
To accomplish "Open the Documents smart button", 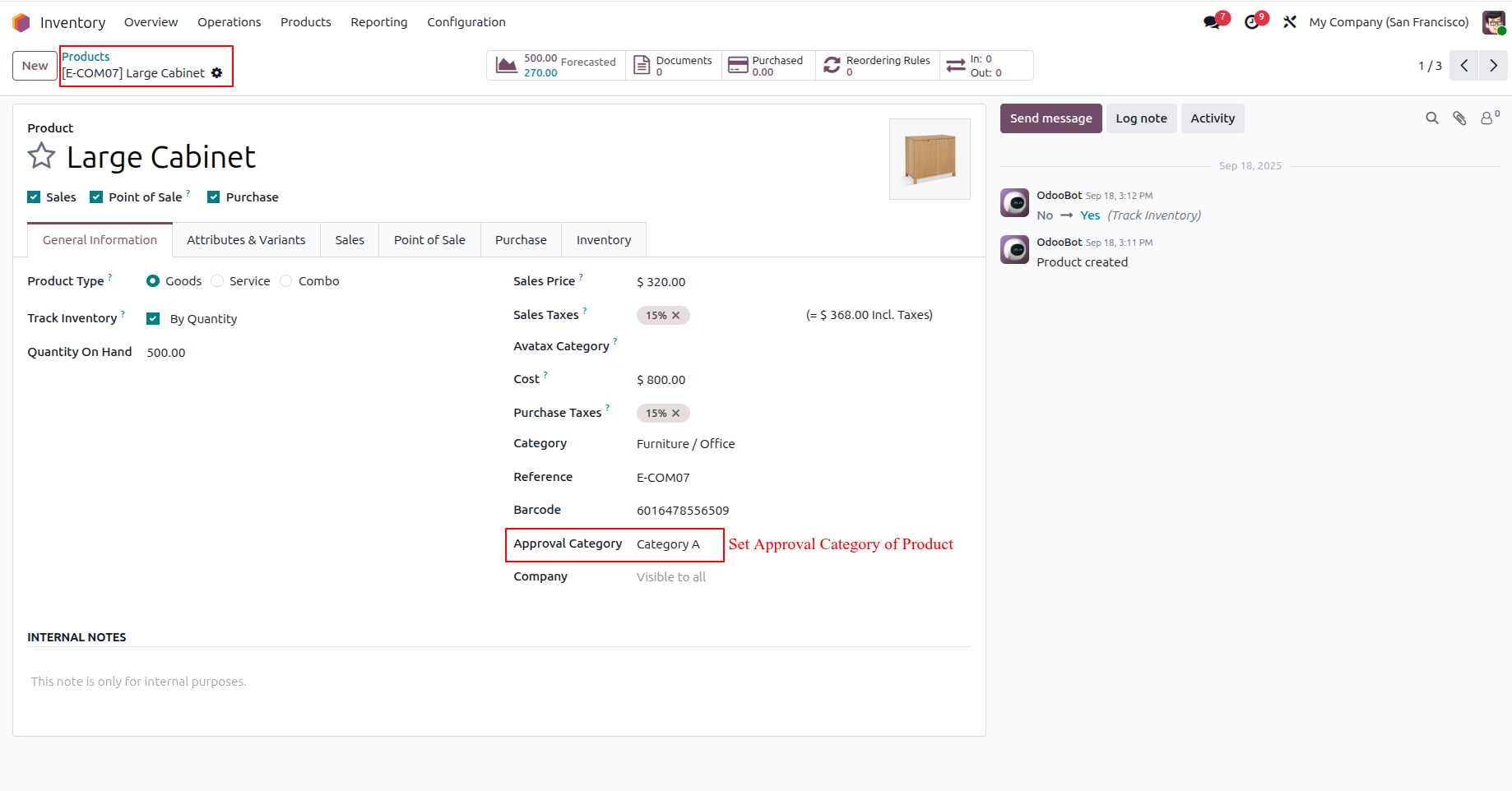I will pyautogui.click(x=673, y=66).
